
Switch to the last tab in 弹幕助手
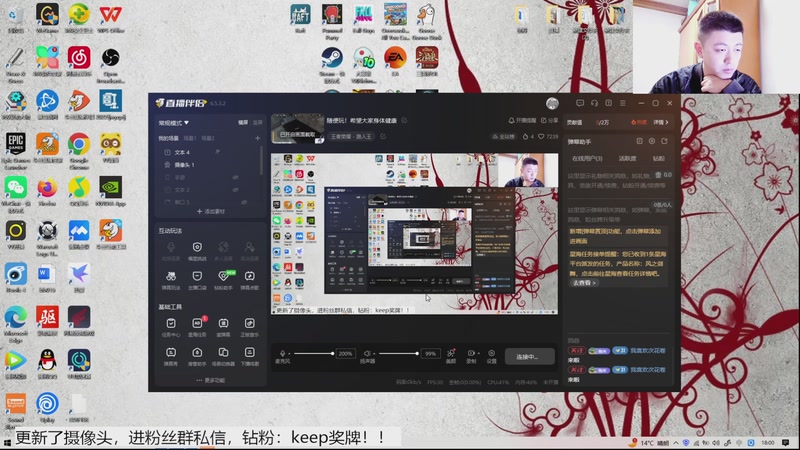tap(659, 159)
